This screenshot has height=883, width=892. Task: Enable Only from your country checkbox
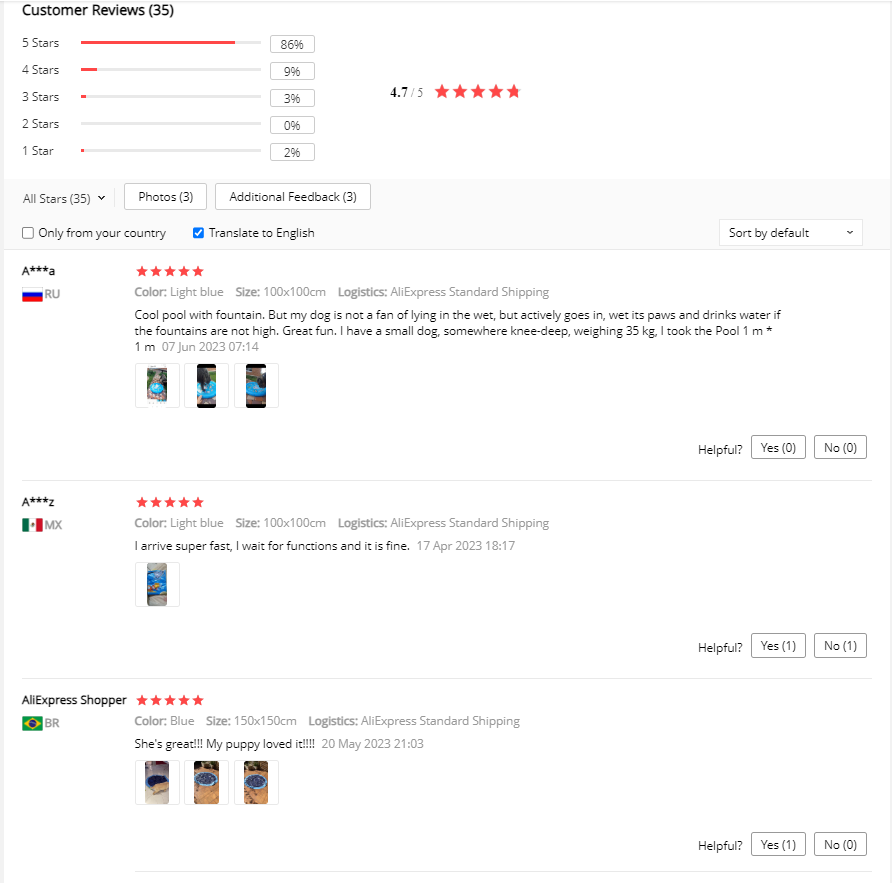tap(28, 233)
